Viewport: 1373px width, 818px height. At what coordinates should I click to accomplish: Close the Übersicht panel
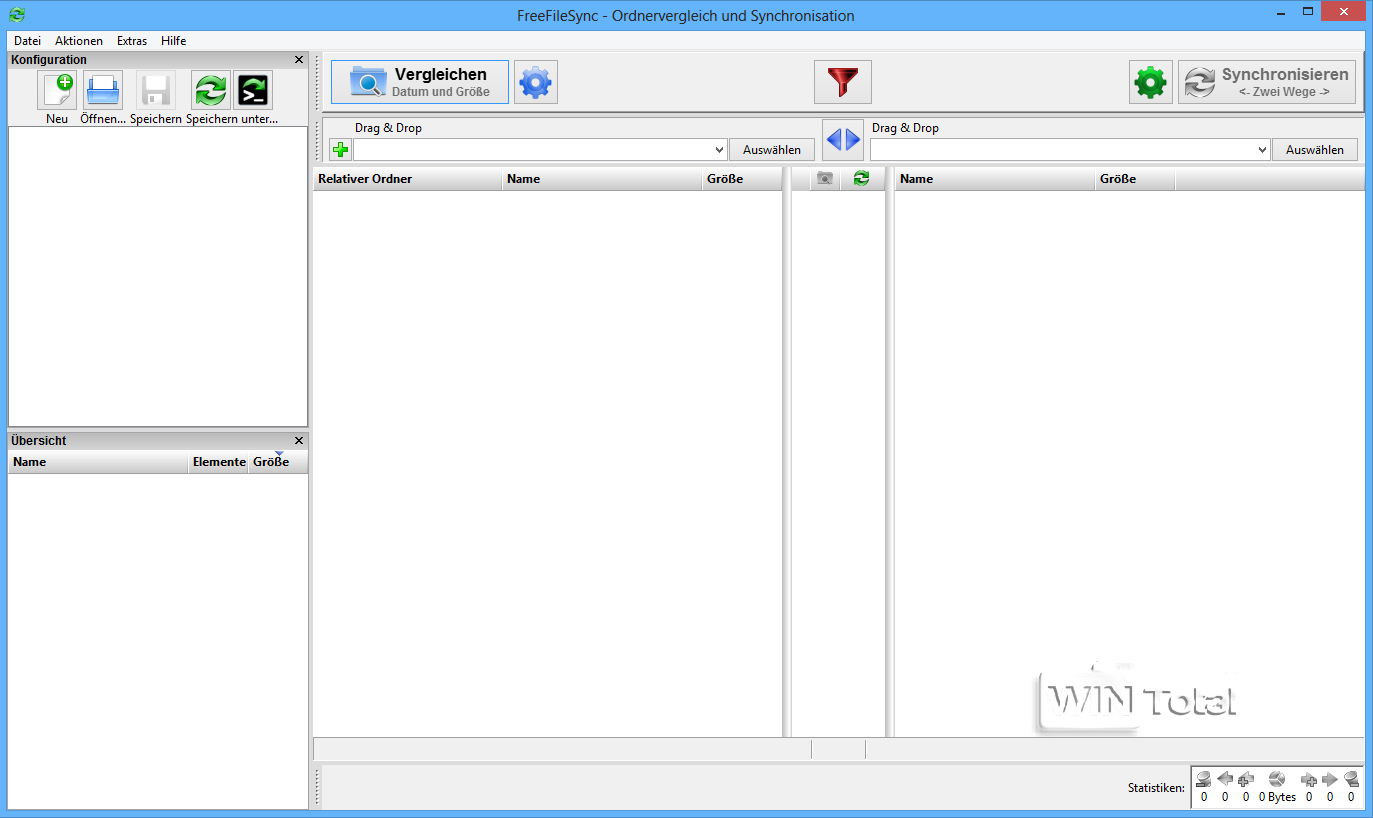299,441
